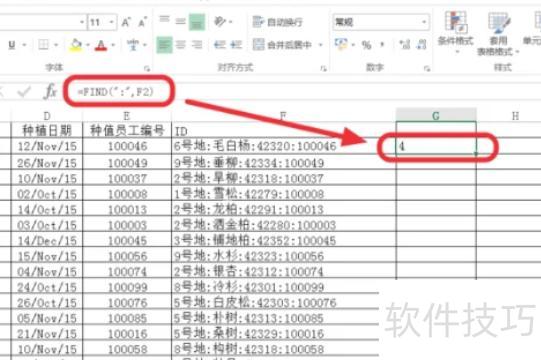Toggle Underline formatting
The width and height of the screenshot is (541, 360).
12,45
